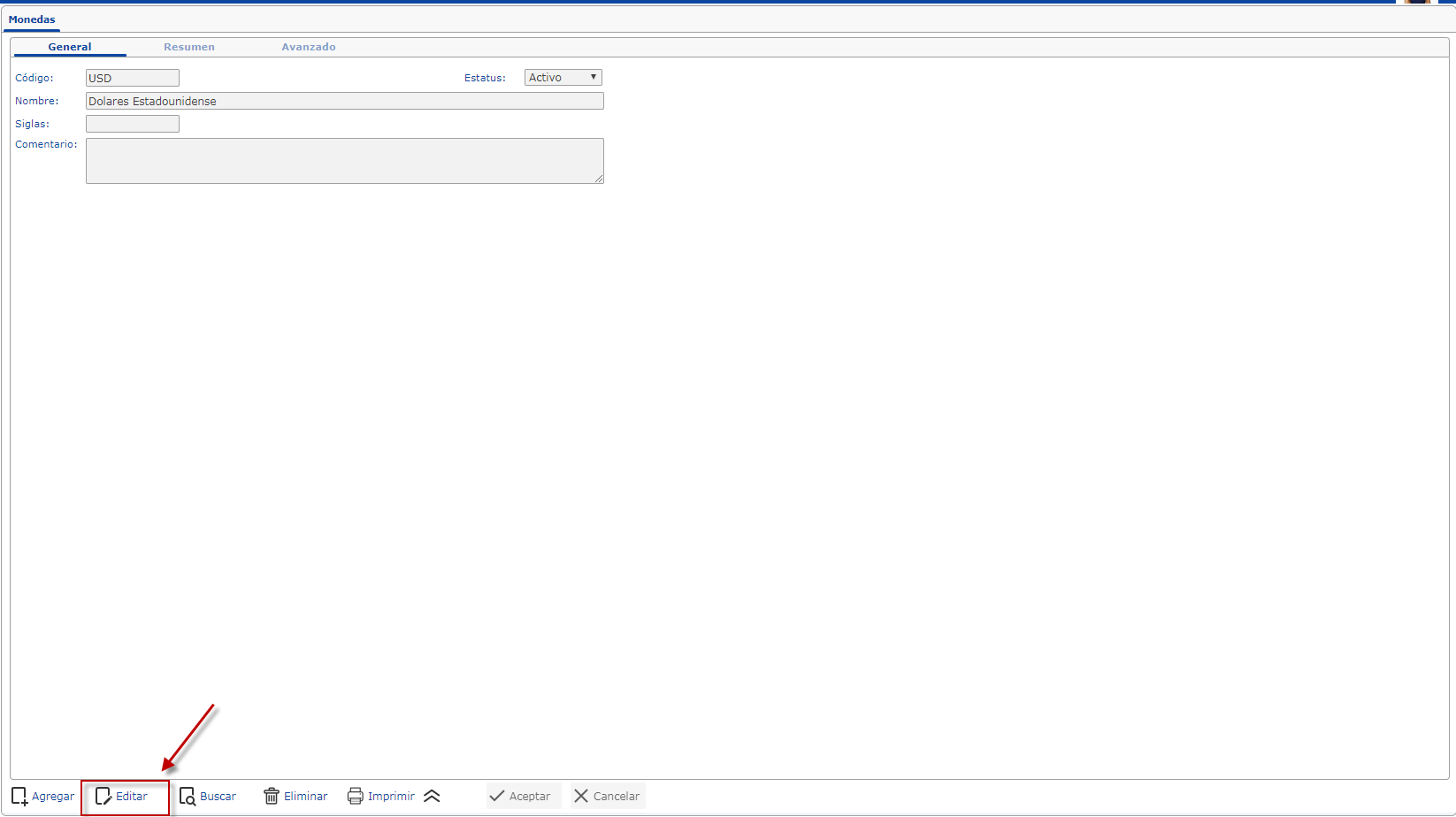Focus the Código field containing USD

point(133,78)
